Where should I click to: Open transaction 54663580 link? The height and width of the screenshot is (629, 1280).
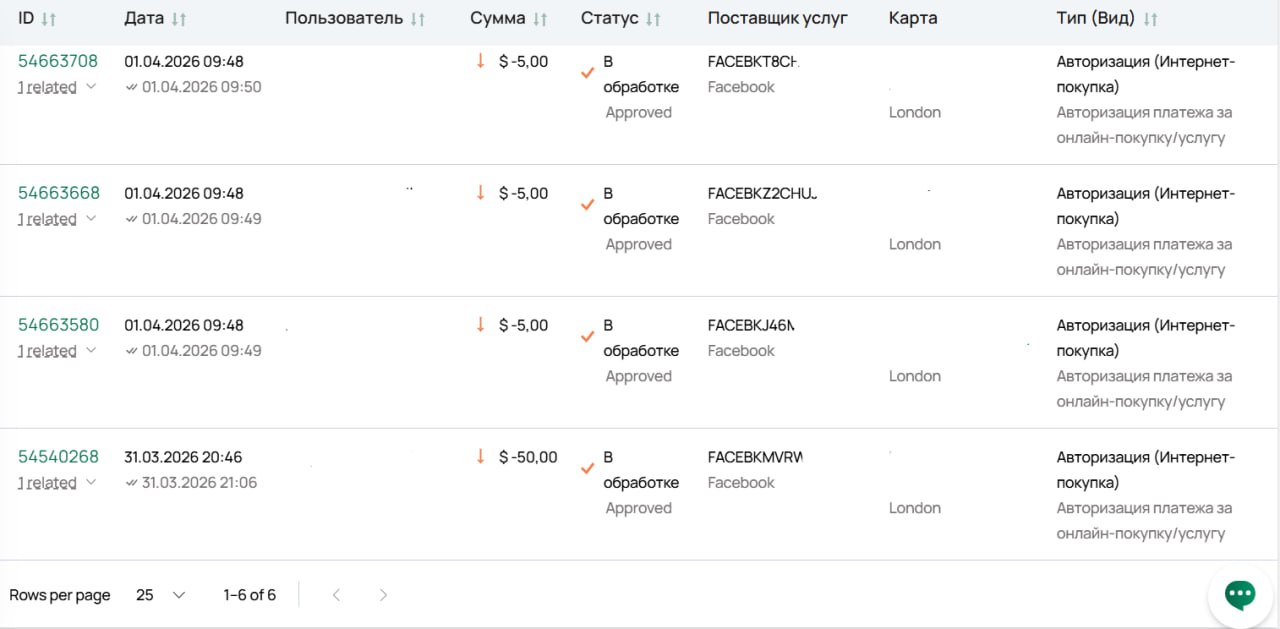pos(58,325)
